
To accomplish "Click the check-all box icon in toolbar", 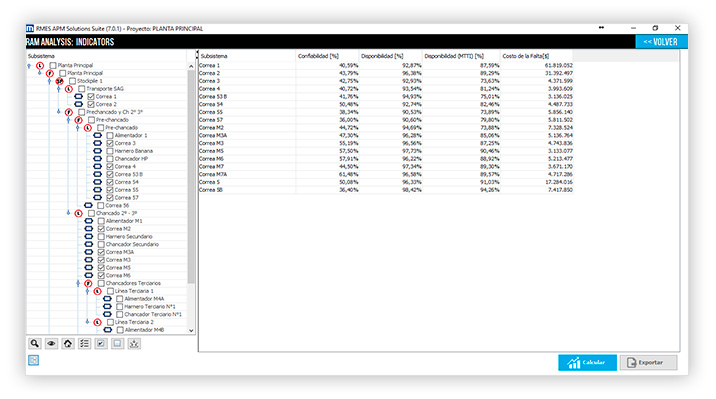I will [x=101, y=344].
